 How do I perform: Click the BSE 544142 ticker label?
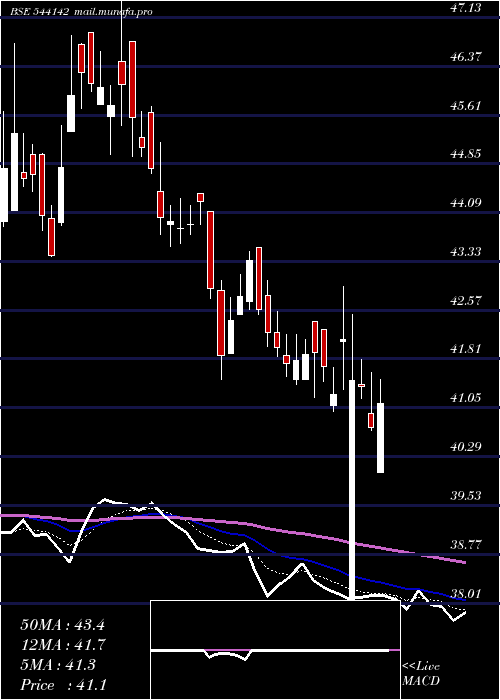tap(40, 12)
